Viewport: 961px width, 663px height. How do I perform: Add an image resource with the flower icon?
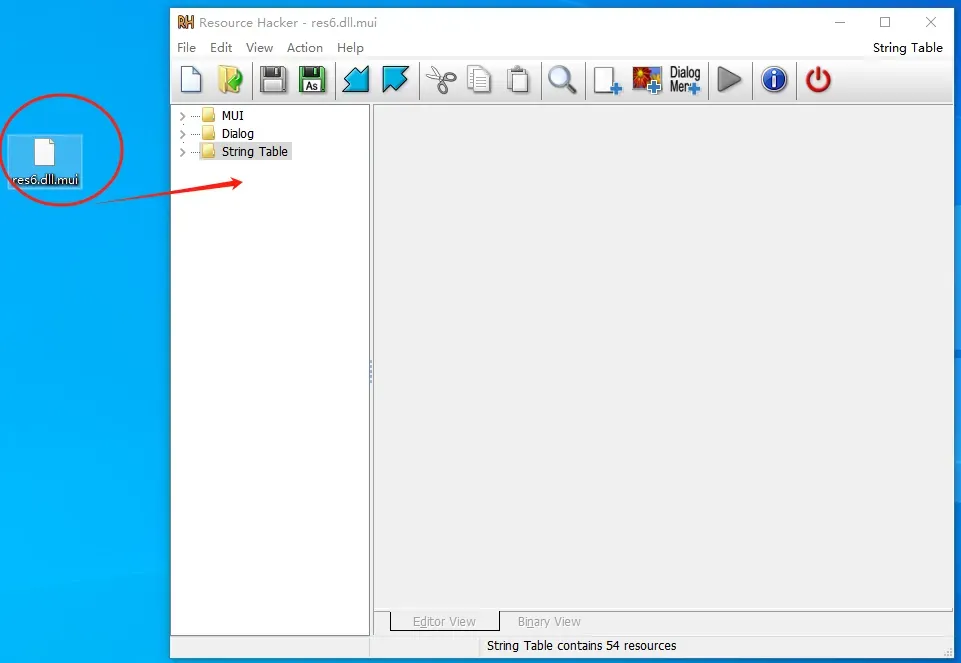pos(647,80)
